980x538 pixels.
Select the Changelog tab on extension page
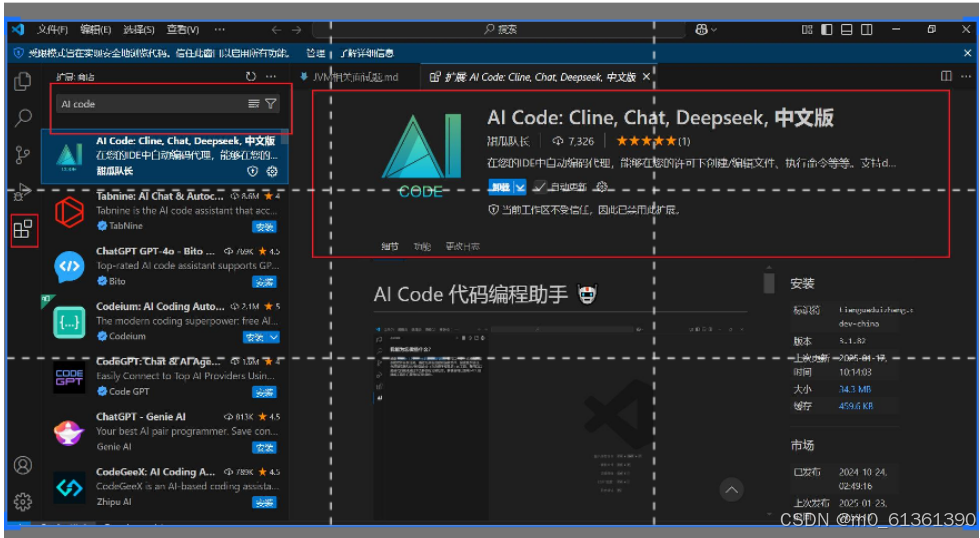462,246
